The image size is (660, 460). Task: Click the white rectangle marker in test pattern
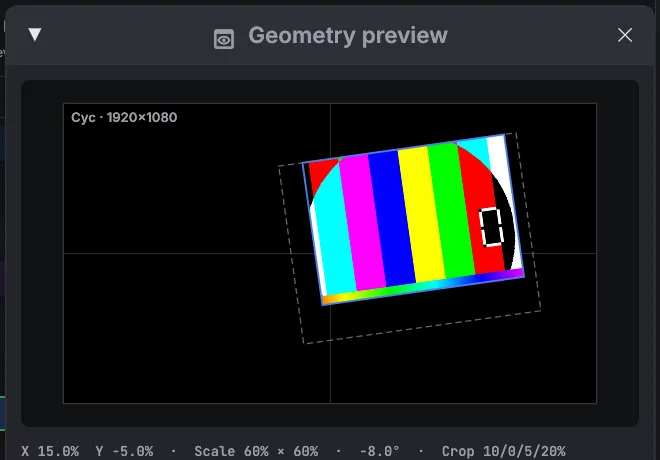491,227
